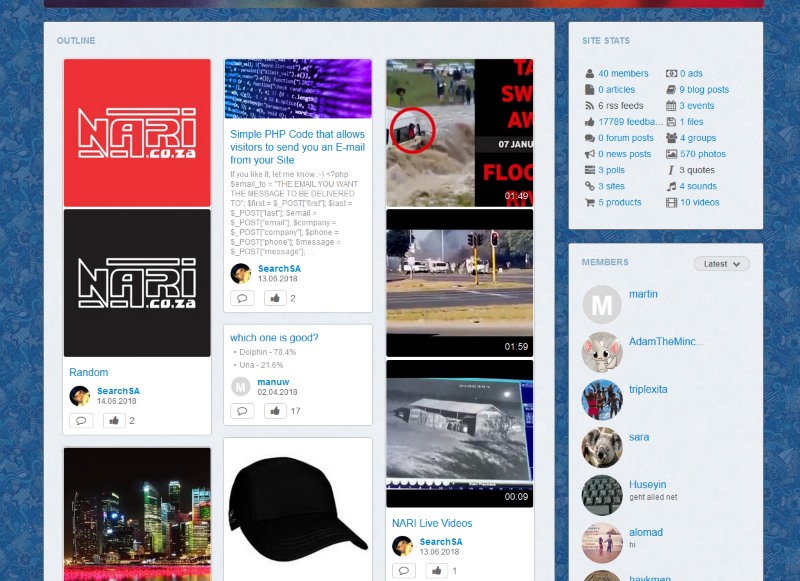Click comment icon under NARI Live Videos
Viewport: 800px width, 581px height.
click(403, 570)
